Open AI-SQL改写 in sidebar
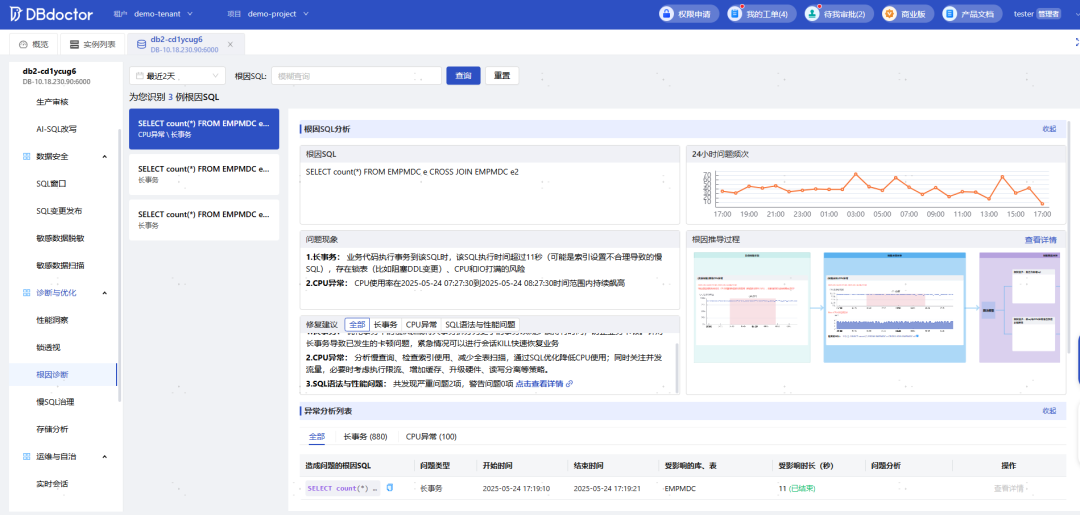1080x515 pixels. coord(56,129)
